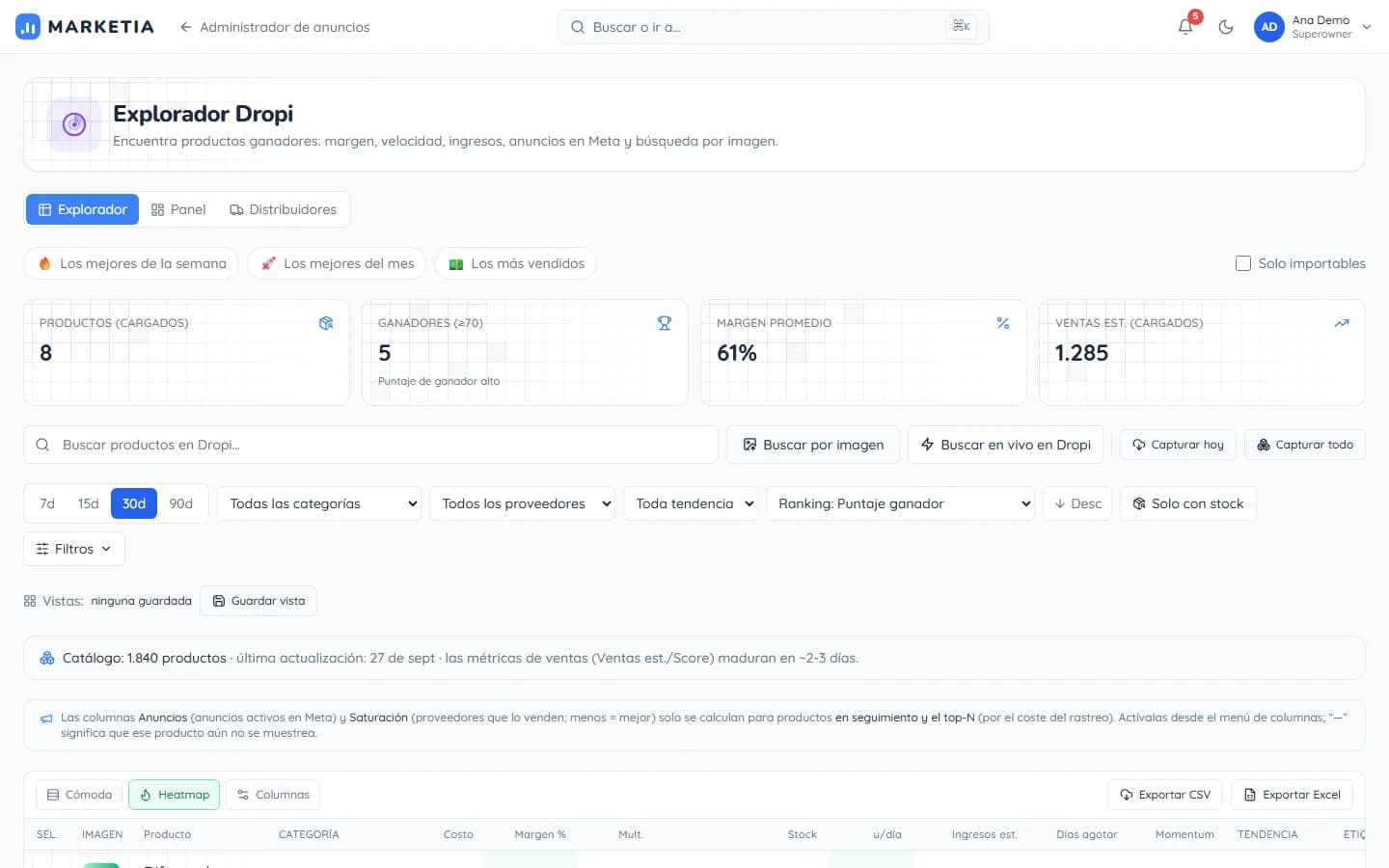The image size is (1389, 868).
Task: Click the Vistas grid icon
Action: 30,601
